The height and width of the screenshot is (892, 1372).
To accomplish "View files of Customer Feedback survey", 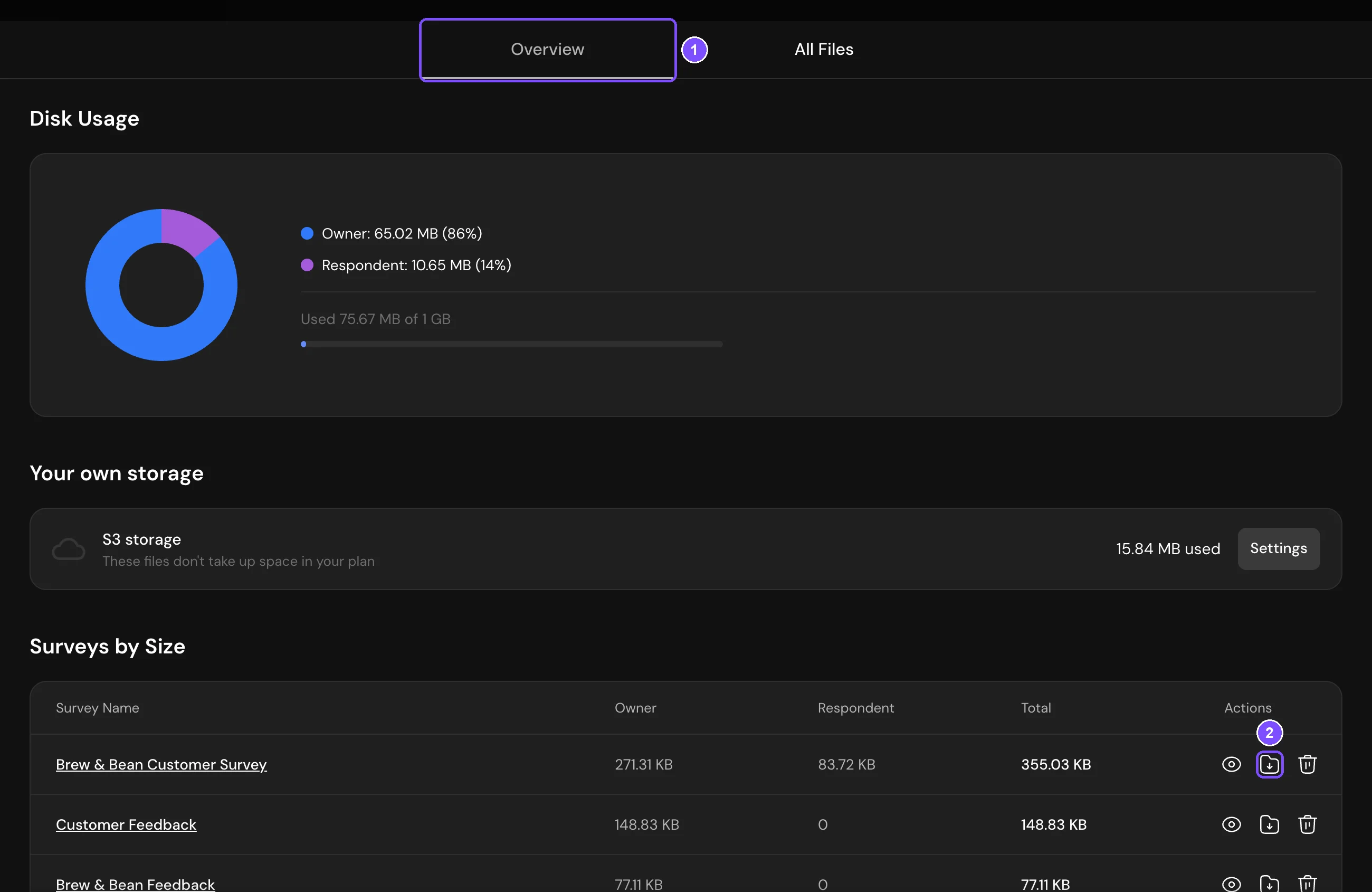I will coord(1231,824).
